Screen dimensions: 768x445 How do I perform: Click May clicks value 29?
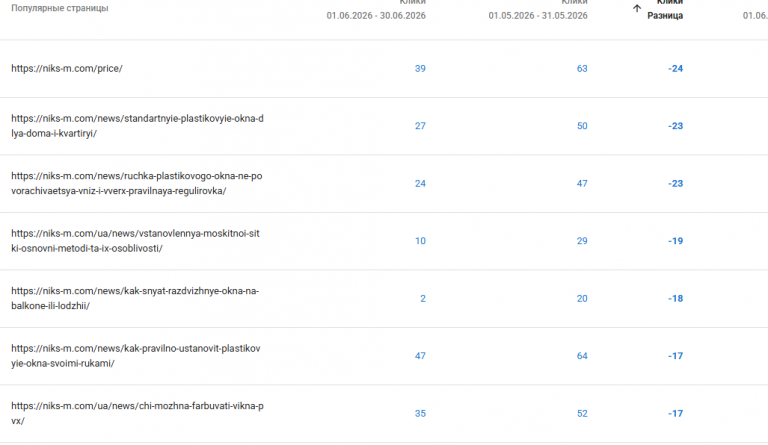tap(582, 241)
